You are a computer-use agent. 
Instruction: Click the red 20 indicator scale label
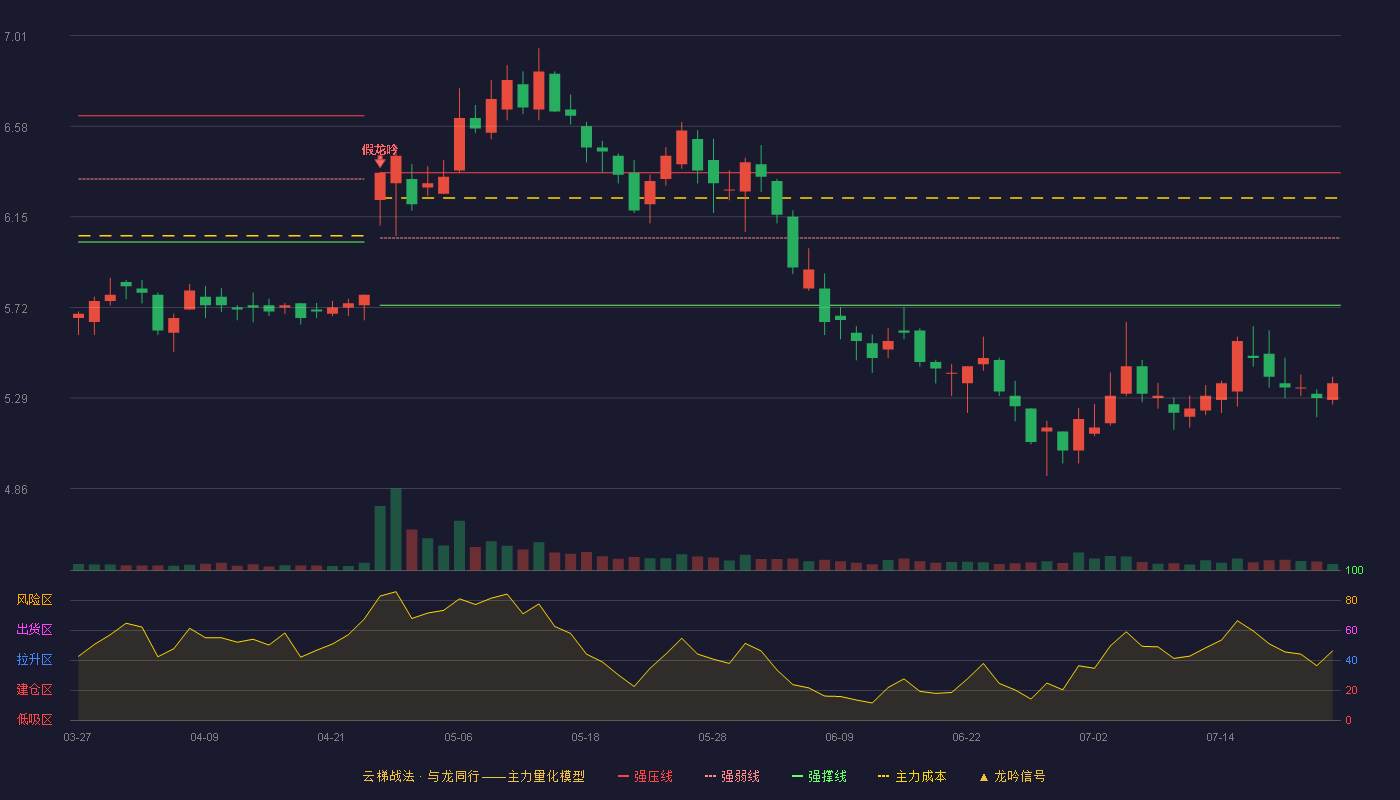pyautogui.click(x=1351, y=691)
